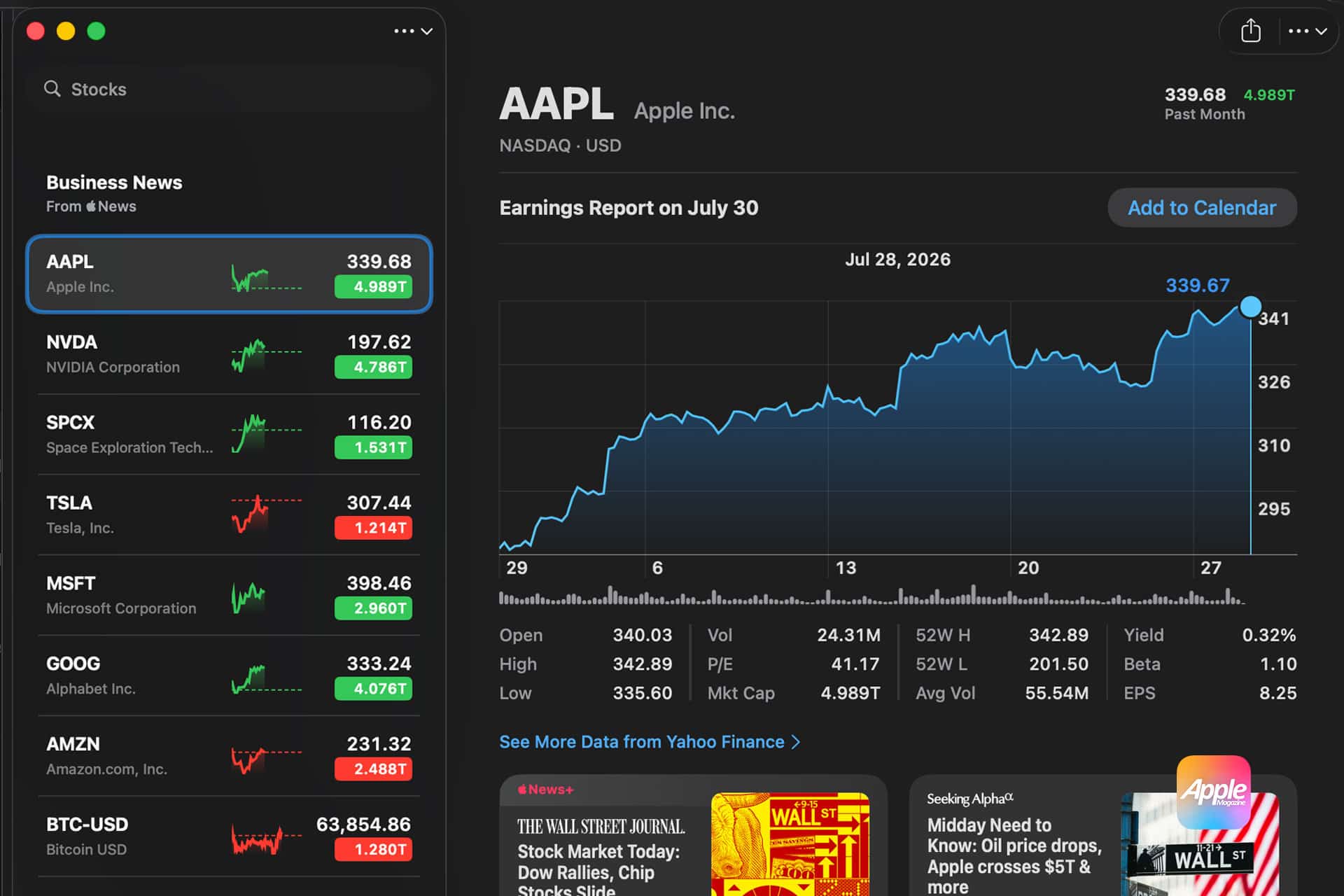Viewport: 1344px width, 896px height.
Task: Toggle the TSLA 1.214T red badge
Action: coord(373,528)
